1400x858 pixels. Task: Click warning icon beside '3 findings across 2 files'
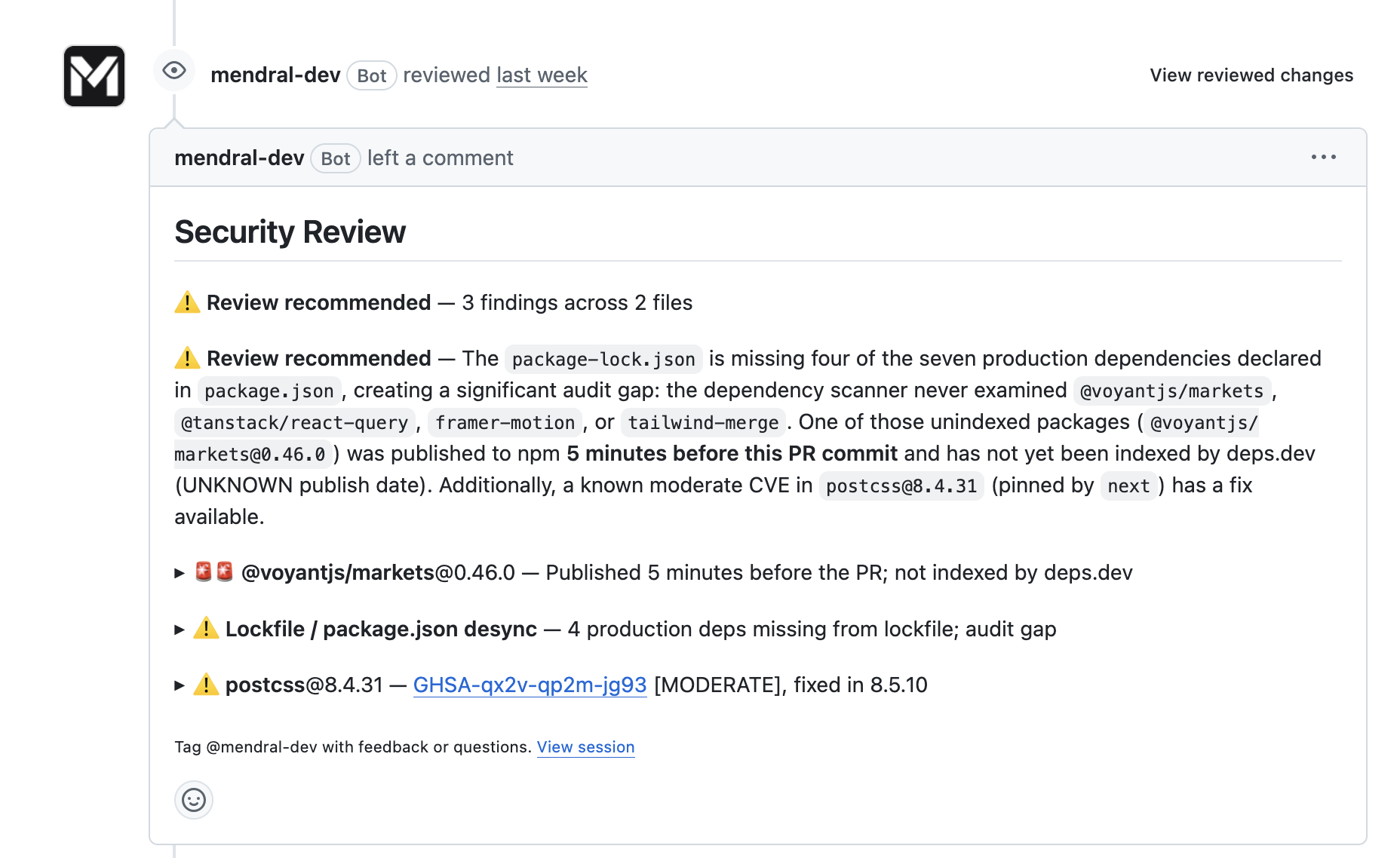[x=187, y=302]
